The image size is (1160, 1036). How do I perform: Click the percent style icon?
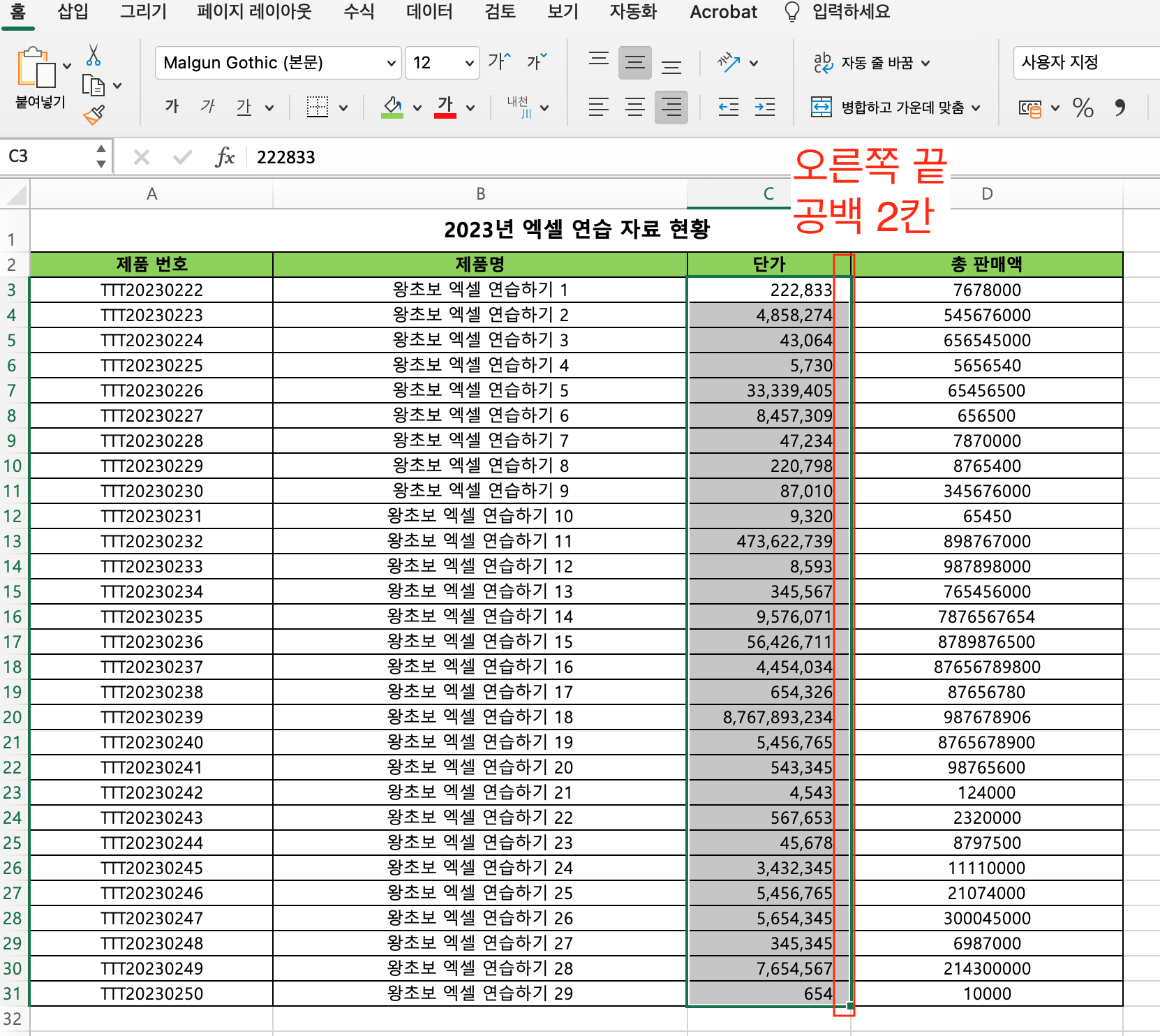(1083, 108)
